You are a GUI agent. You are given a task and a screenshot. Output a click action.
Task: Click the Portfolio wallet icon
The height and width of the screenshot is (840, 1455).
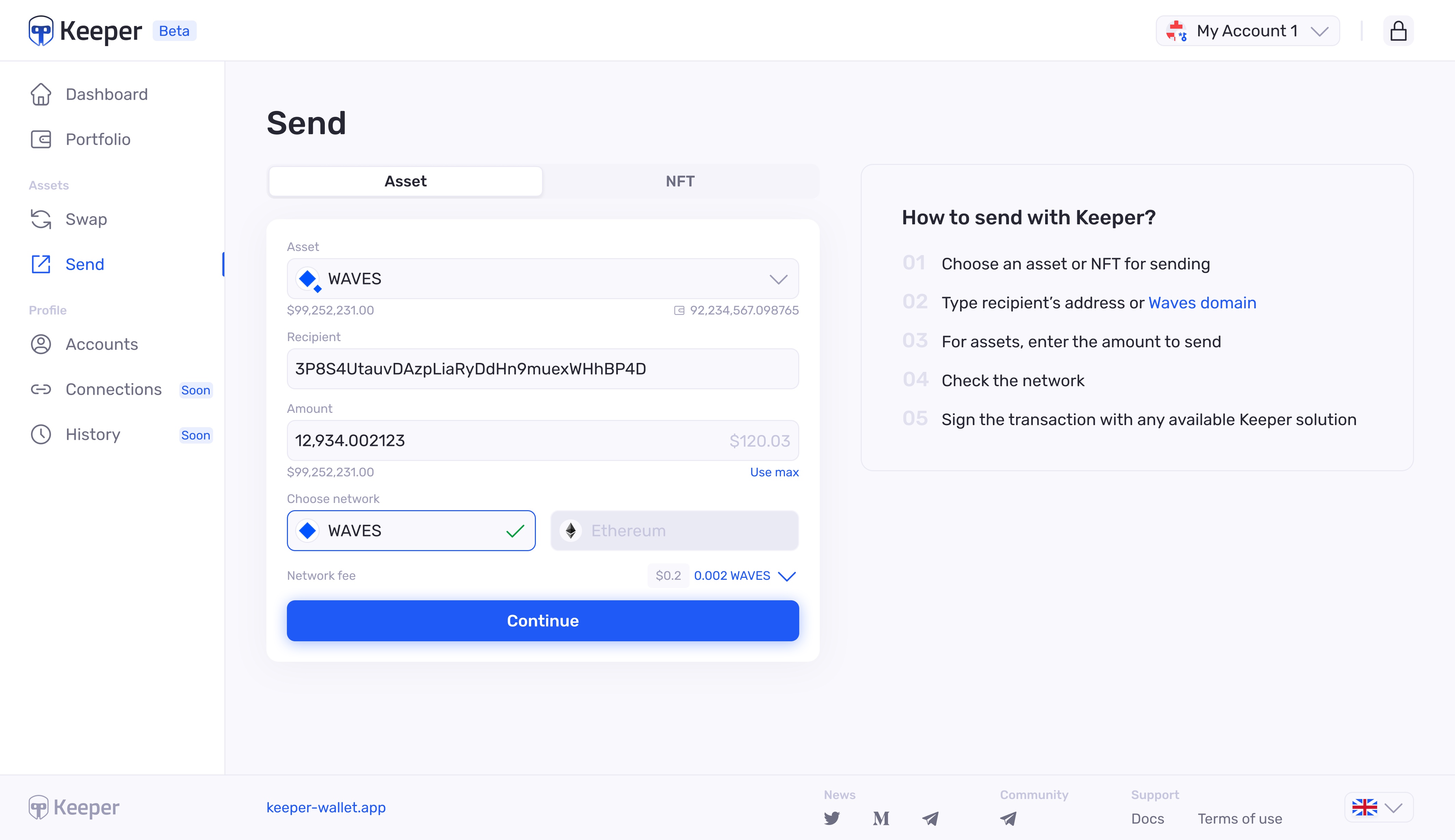point(41,139)
